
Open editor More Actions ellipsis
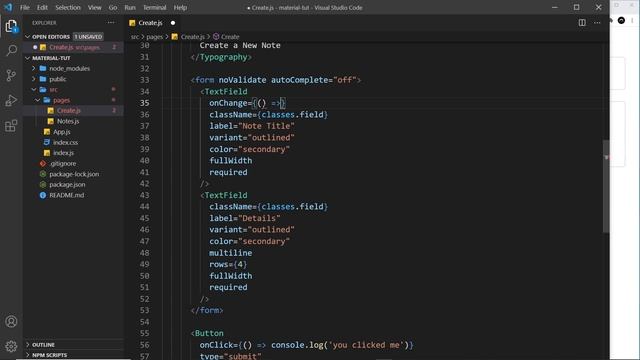pyautogui.click(x=597, y=23)
